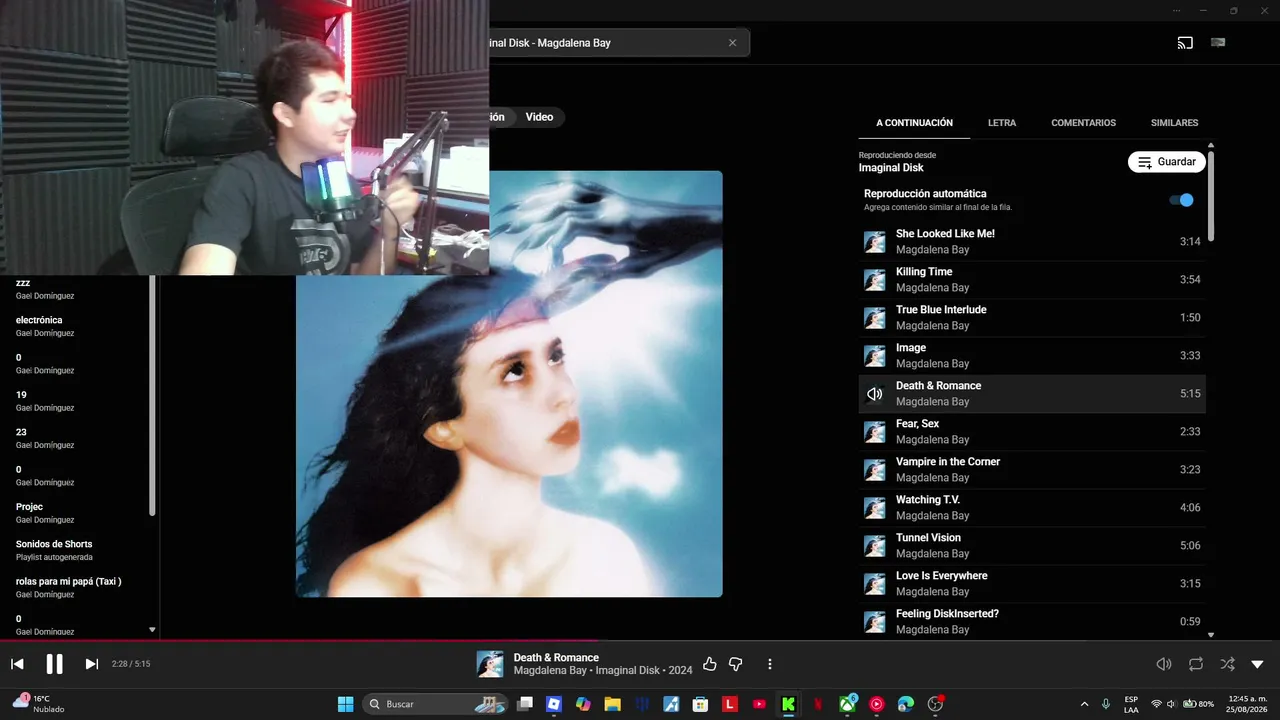Image resolution: width=1280 pixels, height=720 pixels.
Task: Collapse the player page with the down arrow
Action: click(x=1258, y=664)
